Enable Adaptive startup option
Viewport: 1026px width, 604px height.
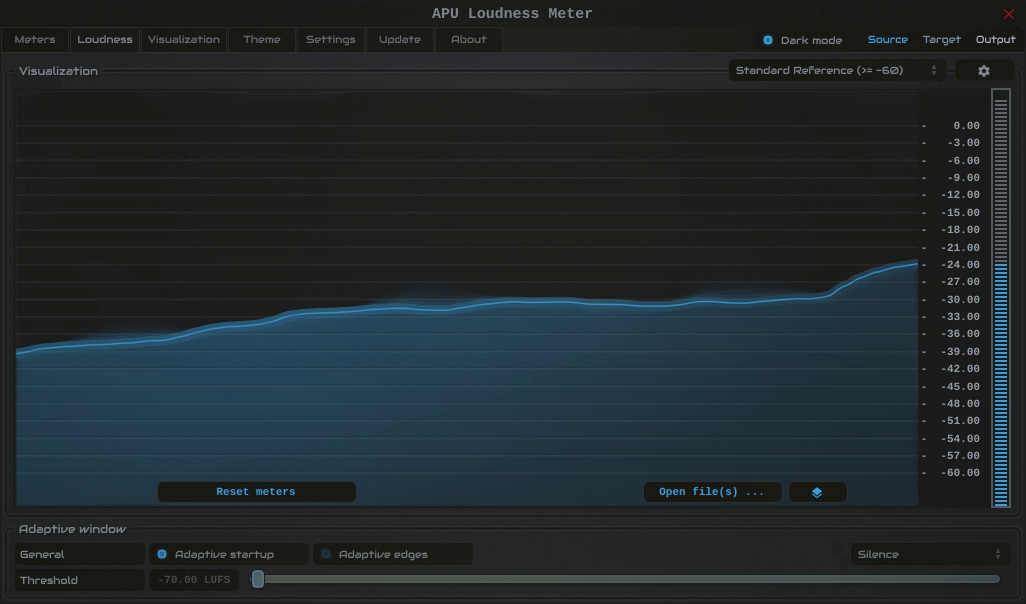click(229, 554)
